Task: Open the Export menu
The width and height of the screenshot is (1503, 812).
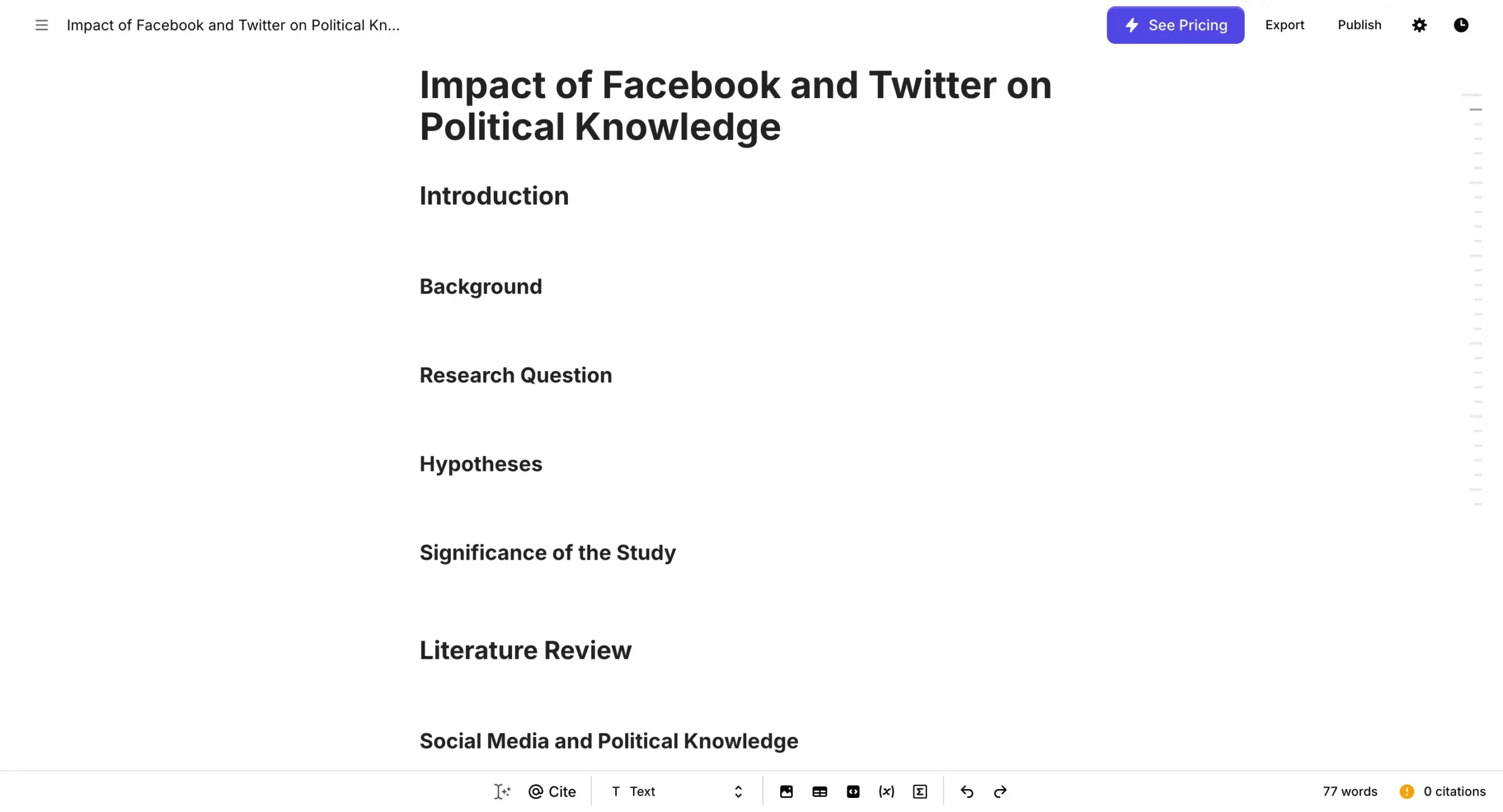Action: click(x=1285, y=25)
